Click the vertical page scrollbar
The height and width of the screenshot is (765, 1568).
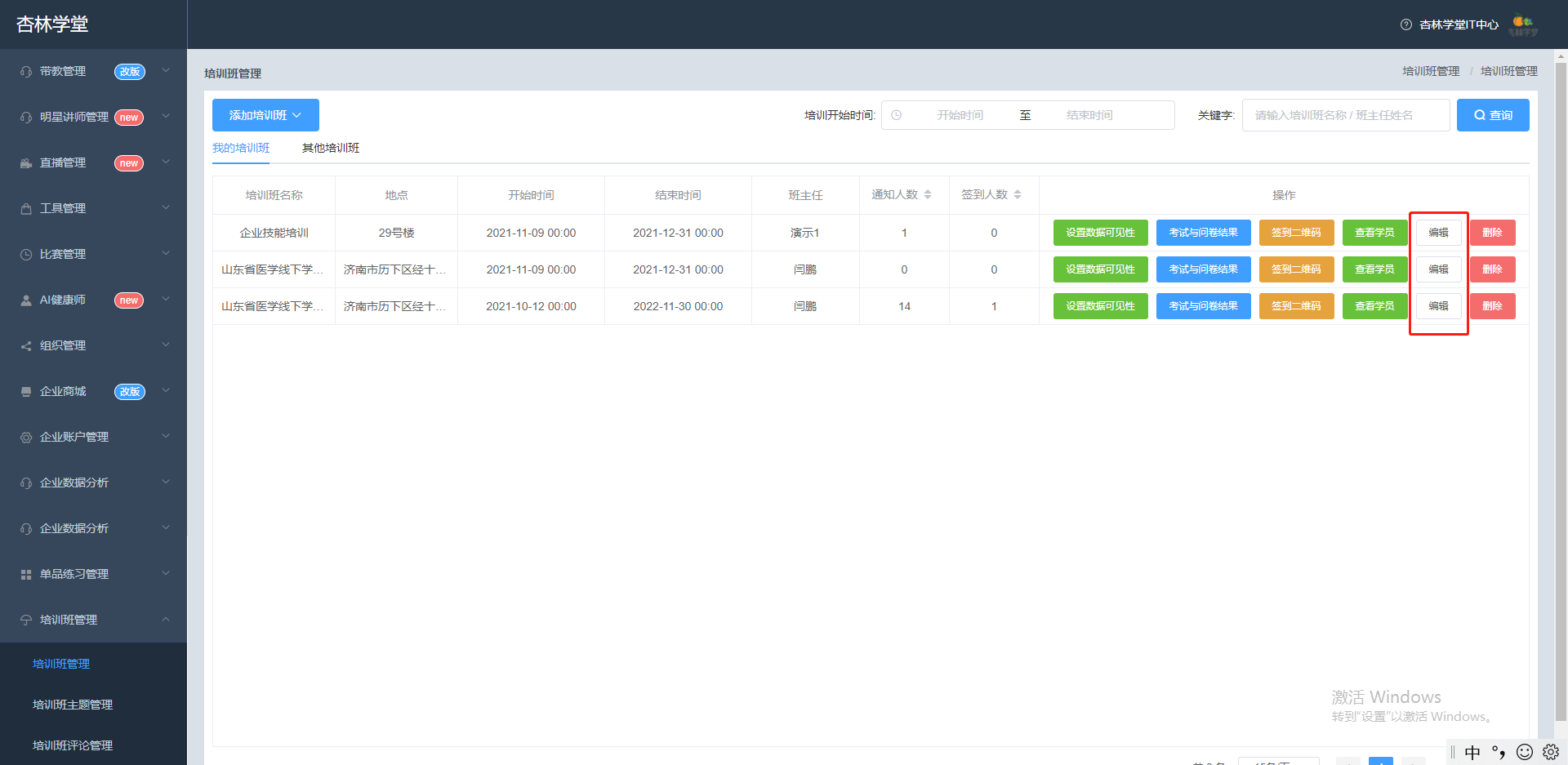pos(1561,392)
